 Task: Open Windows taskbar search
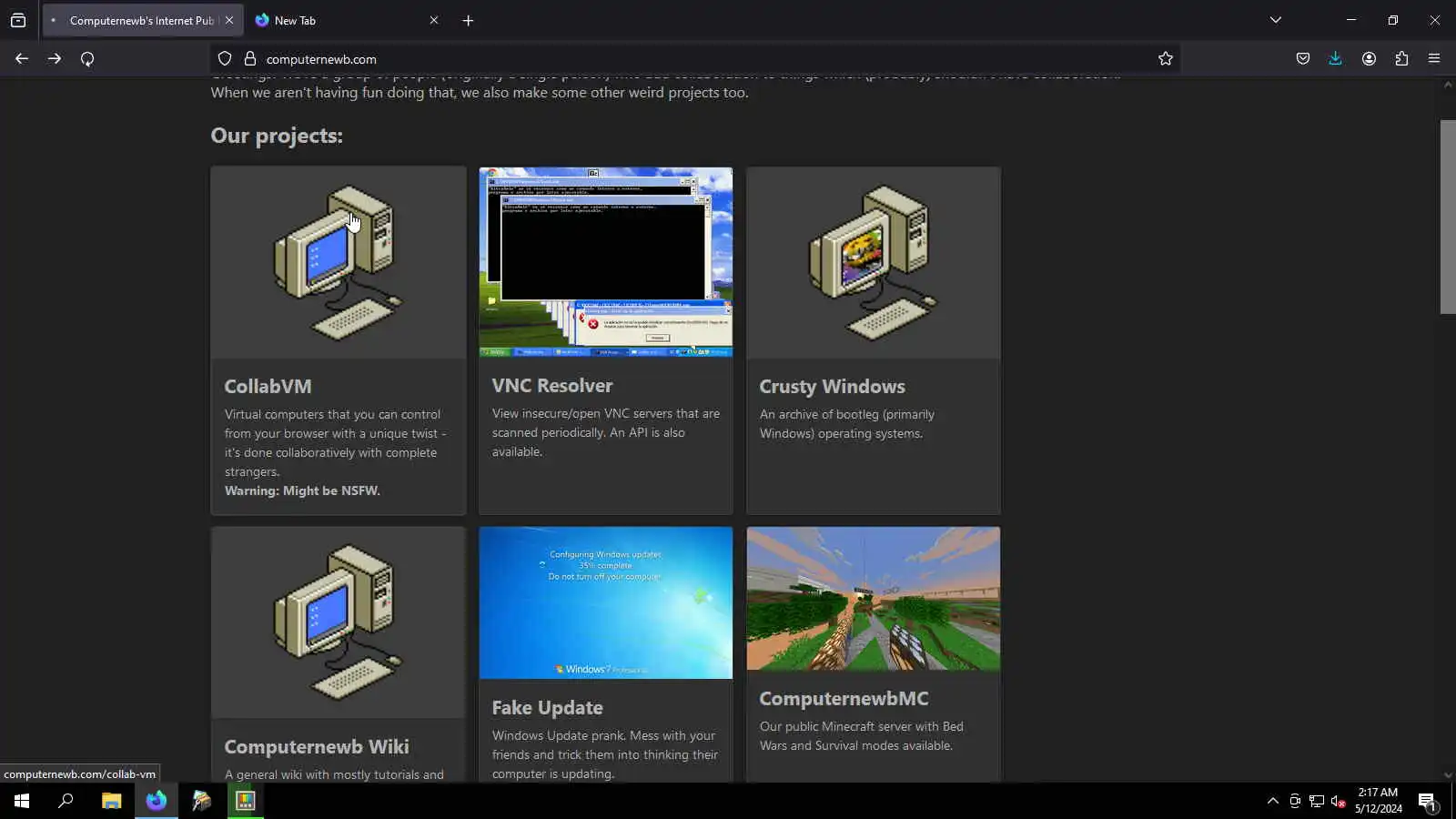click(x=66, y=801)
